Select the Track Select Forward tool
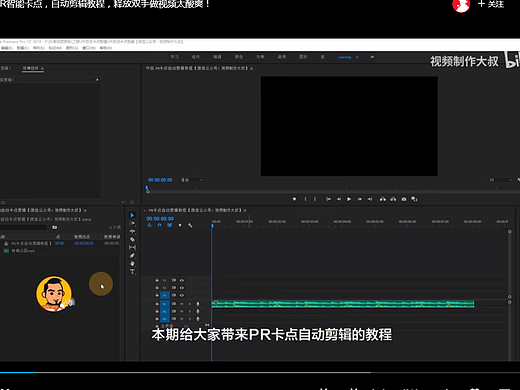 pyautogui.click(x=132, y=223)
